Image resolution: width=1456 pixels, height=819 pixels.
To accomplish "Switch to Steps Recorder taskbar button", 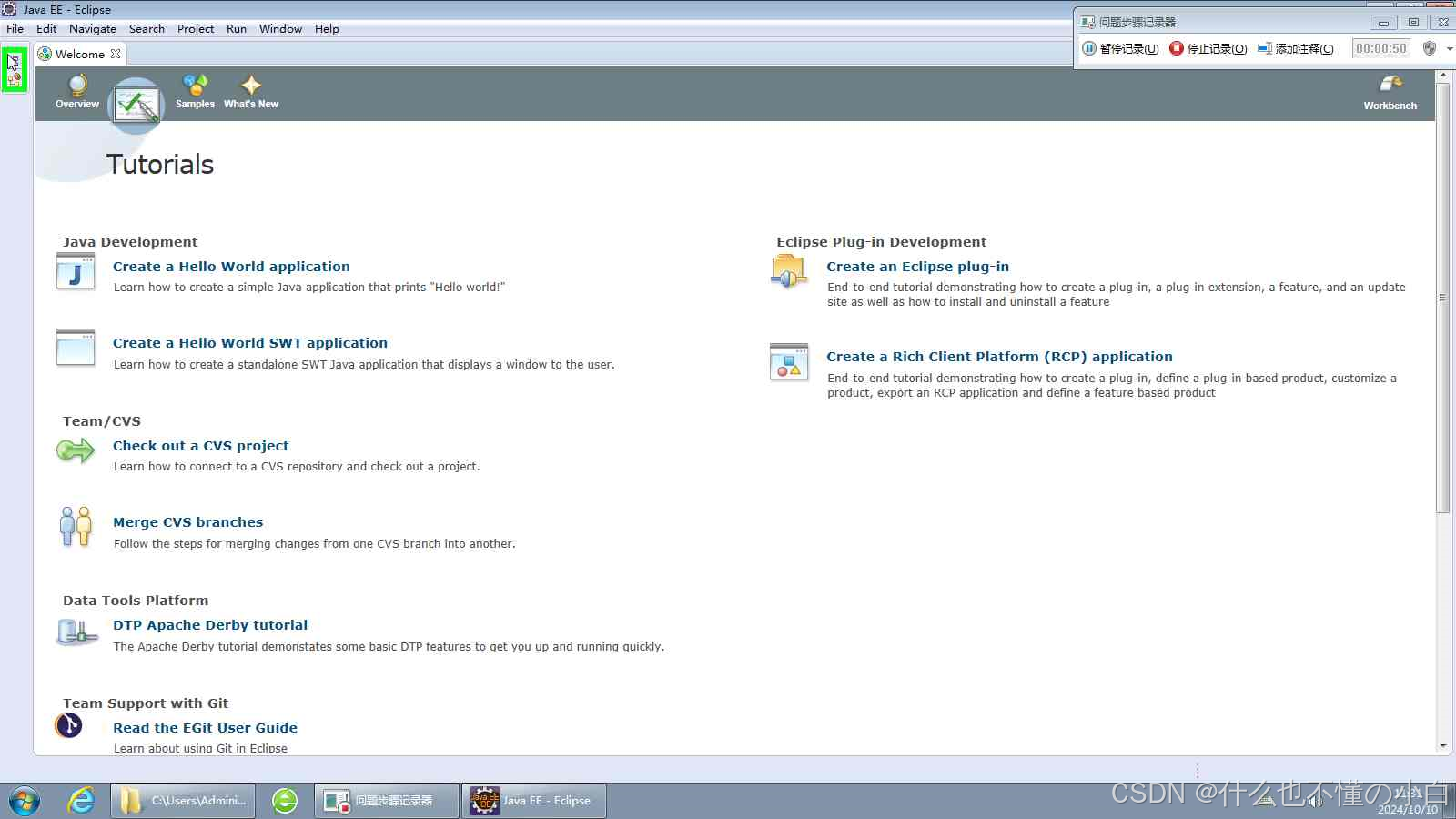I will (x=387, y=801).
